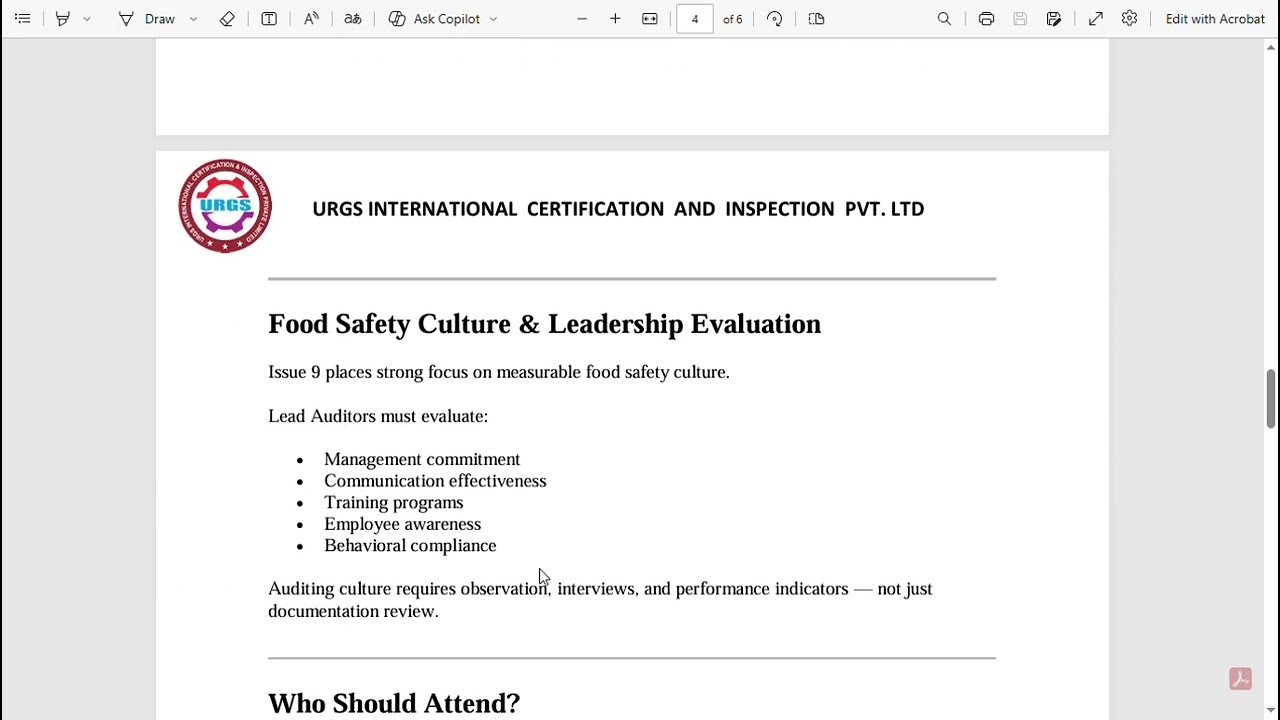This screenshot has width=1280, height=720.
Task: Select the Erase tool
Action: coord(227,19)
